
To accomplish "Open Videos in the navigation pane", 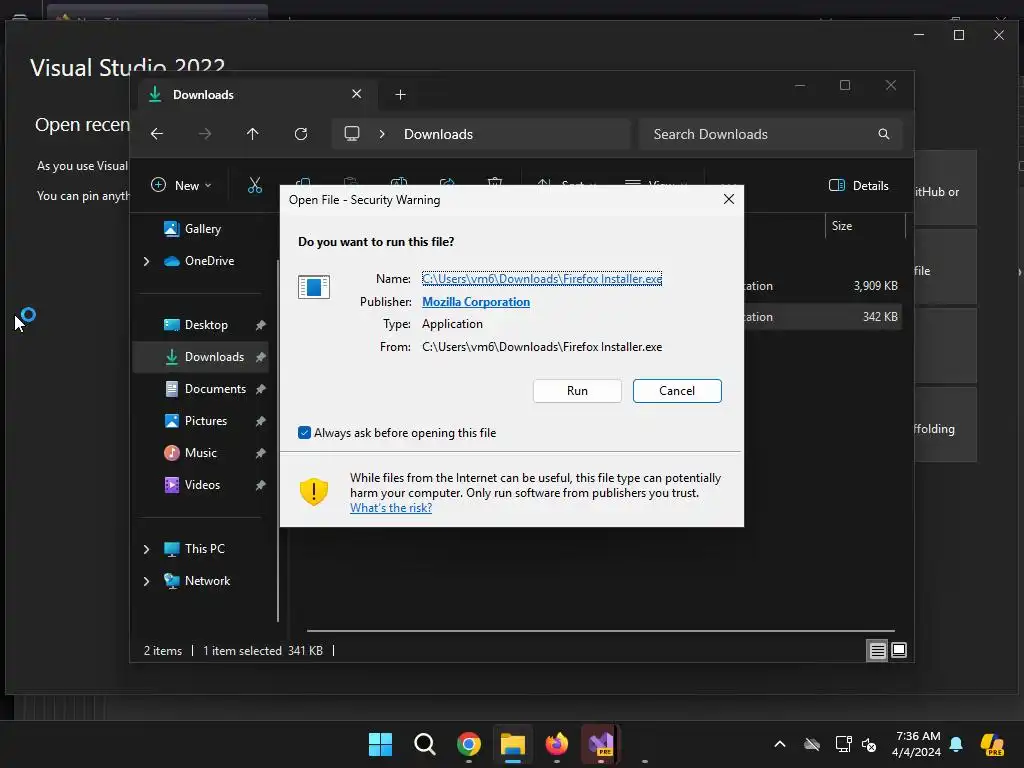I will 202,485.
